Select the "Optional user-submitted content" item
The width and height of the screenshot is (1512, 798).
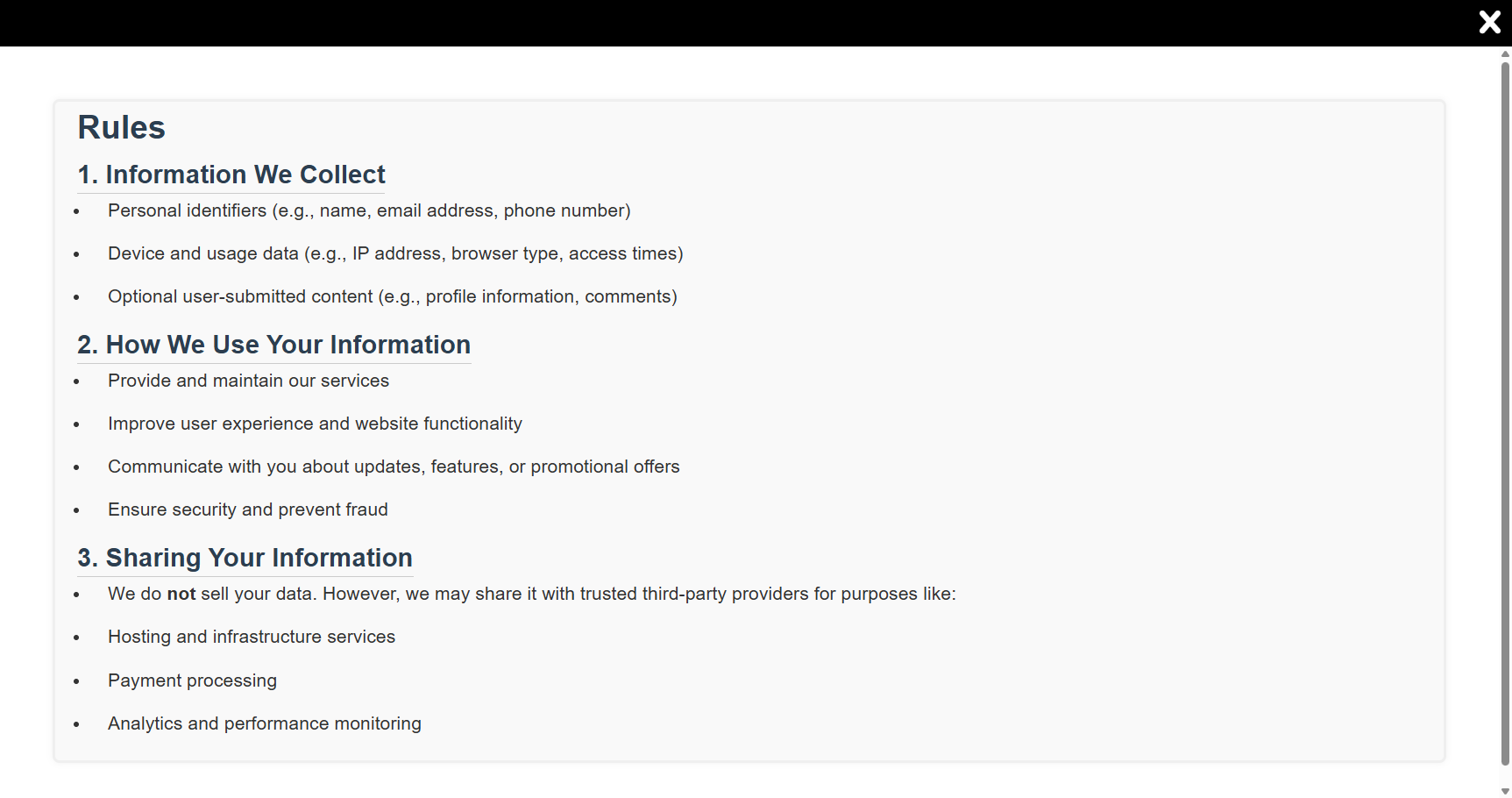click(x=392, y=296)
